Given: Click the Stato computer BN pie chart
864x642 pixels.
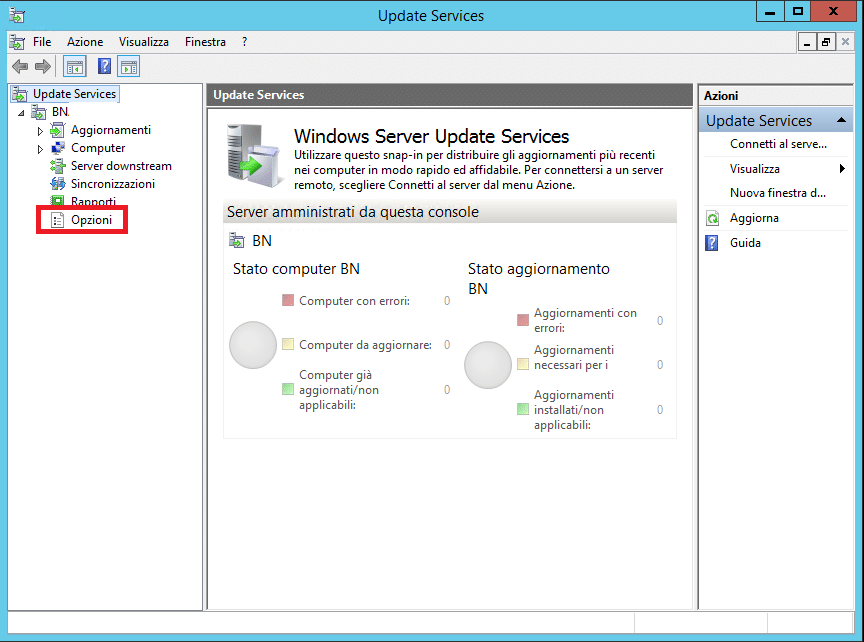Looking at the screenshot, I should (253, 345).
